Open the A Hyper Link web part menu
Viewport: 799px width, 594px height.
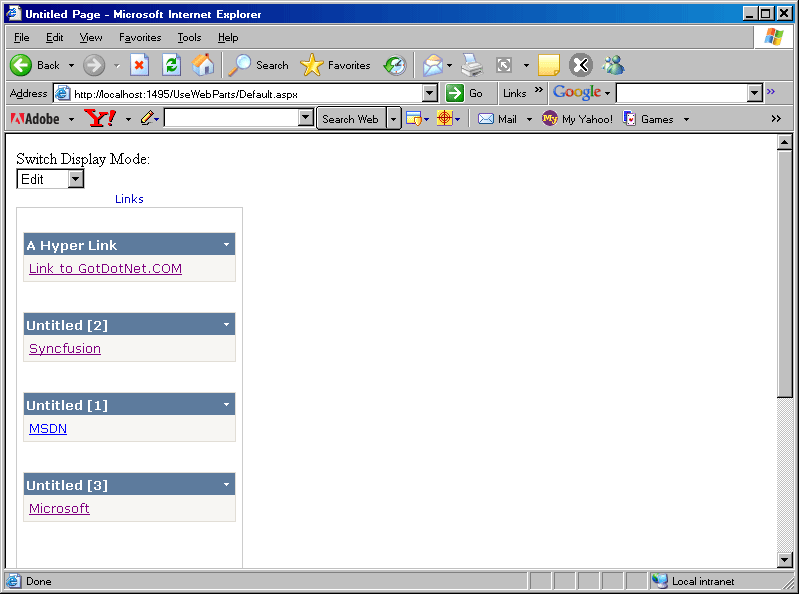coord(226,245)
